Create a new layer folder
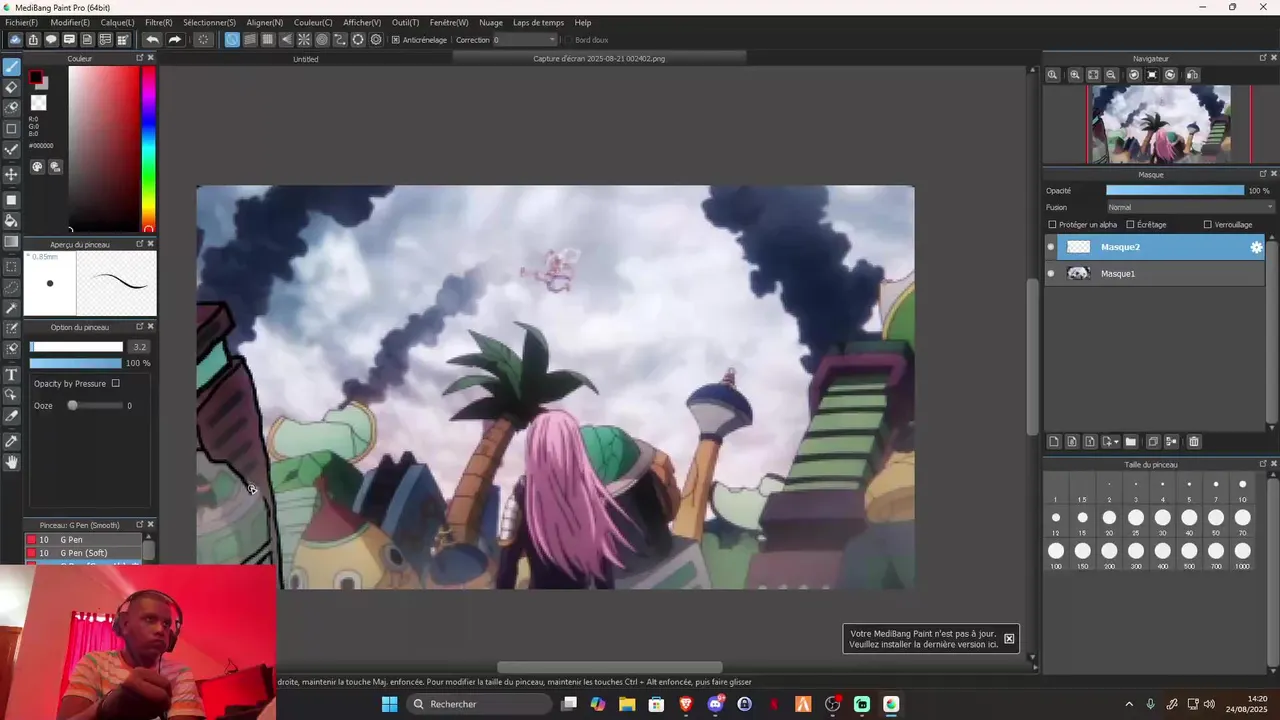The image size is (1280, 720). (1131, 441)
